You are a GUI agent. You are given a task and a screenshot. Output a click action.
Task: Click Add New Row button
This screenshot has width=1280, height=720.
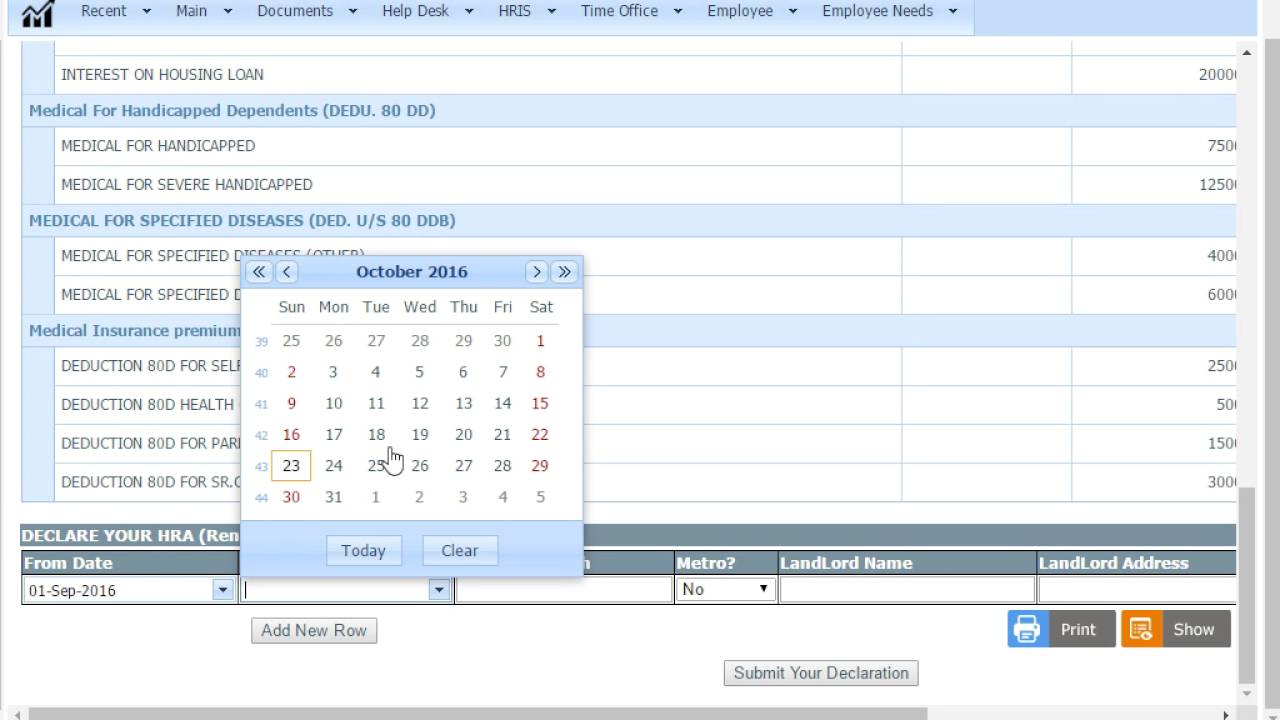pyautogui.click(x=314, y=630)
